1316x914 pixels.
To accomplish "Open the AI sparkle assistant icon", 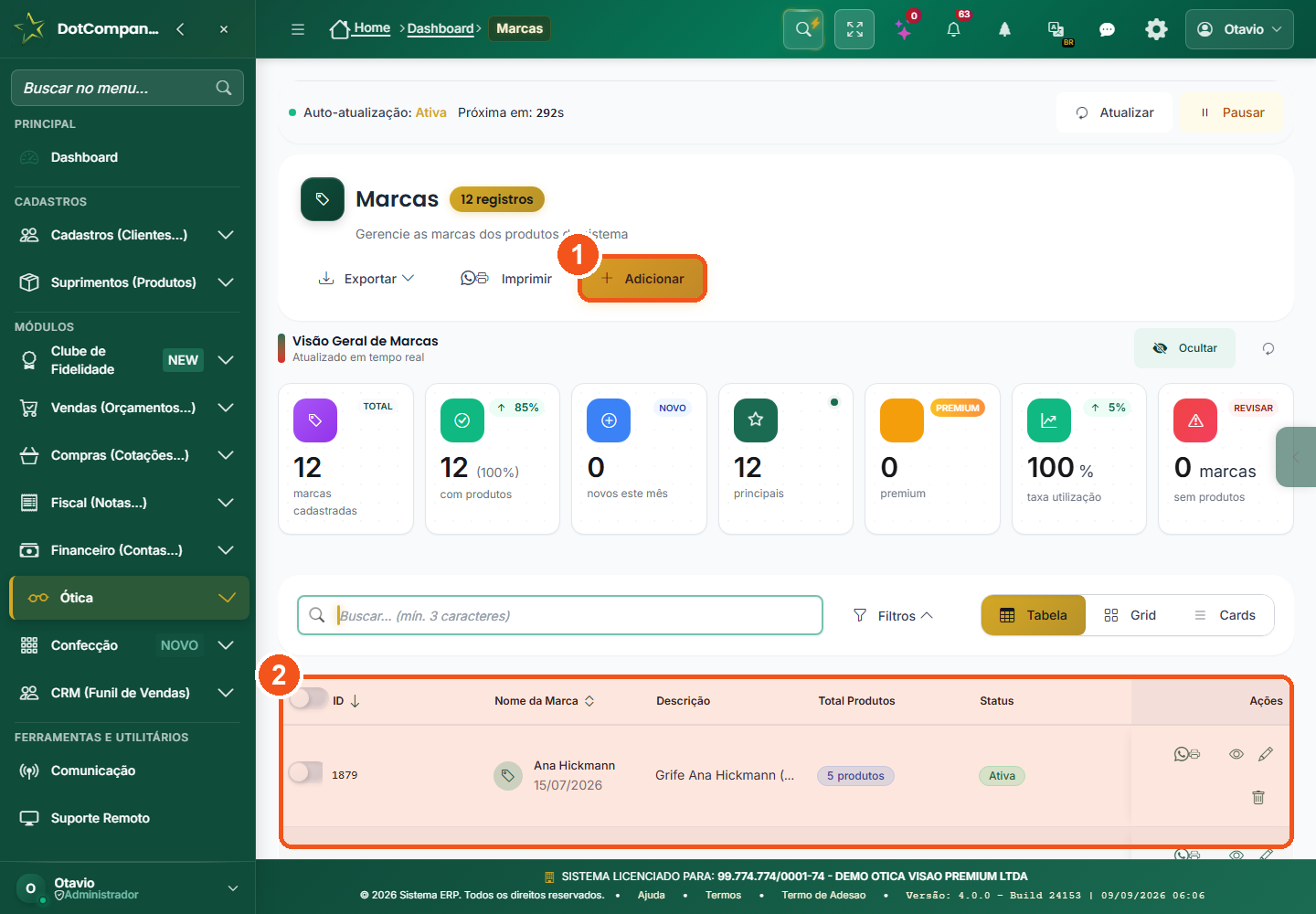I will pos(904,30).
